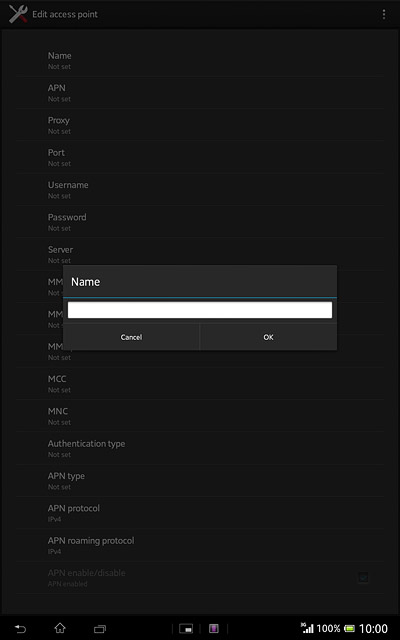Tap the 10:00 clock
400x640 pixels.
(x=373, y=628)
